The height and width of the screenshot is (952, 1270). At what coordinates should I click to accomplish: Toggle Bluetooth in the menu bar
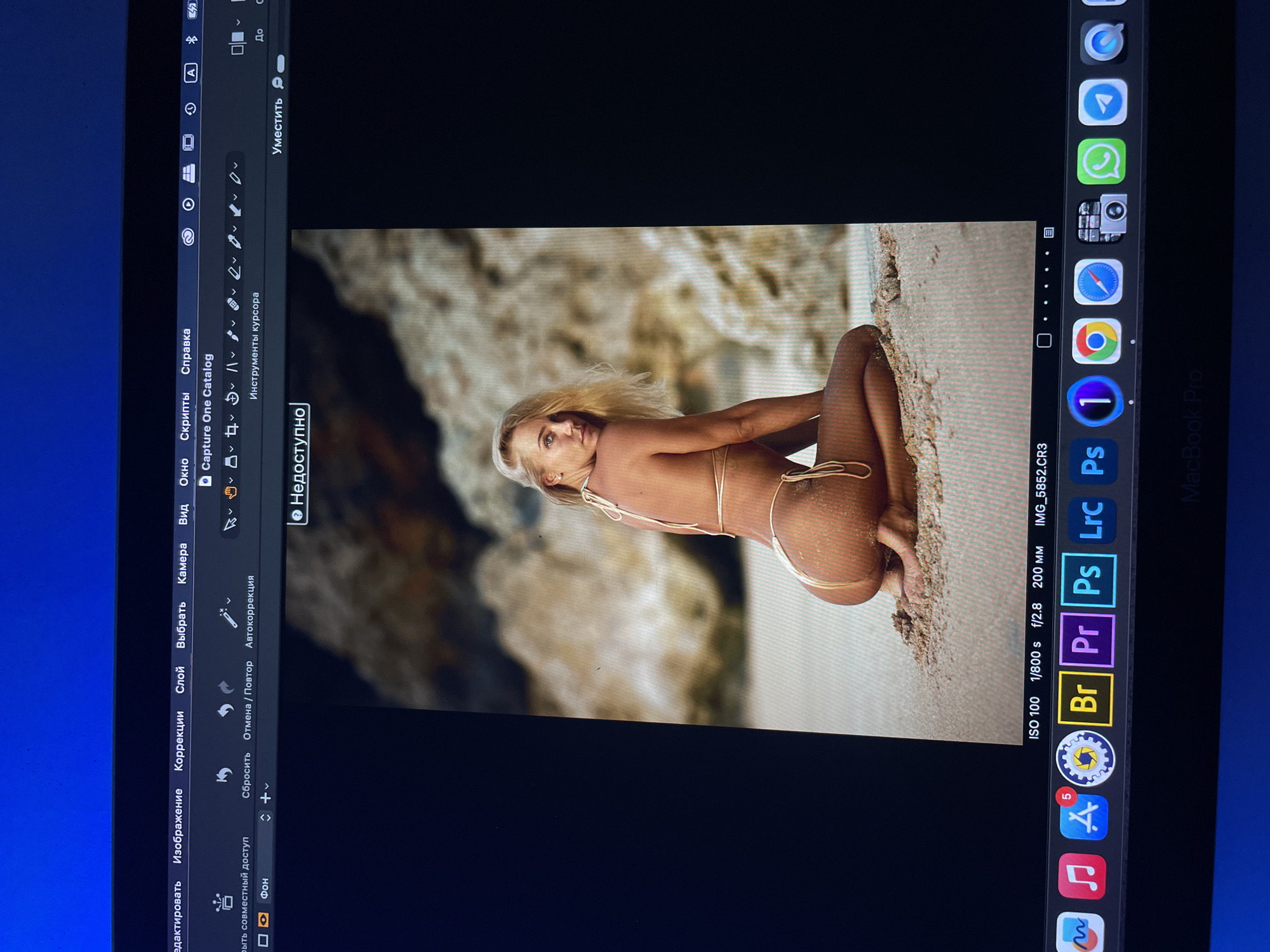[x=191, y=40]
